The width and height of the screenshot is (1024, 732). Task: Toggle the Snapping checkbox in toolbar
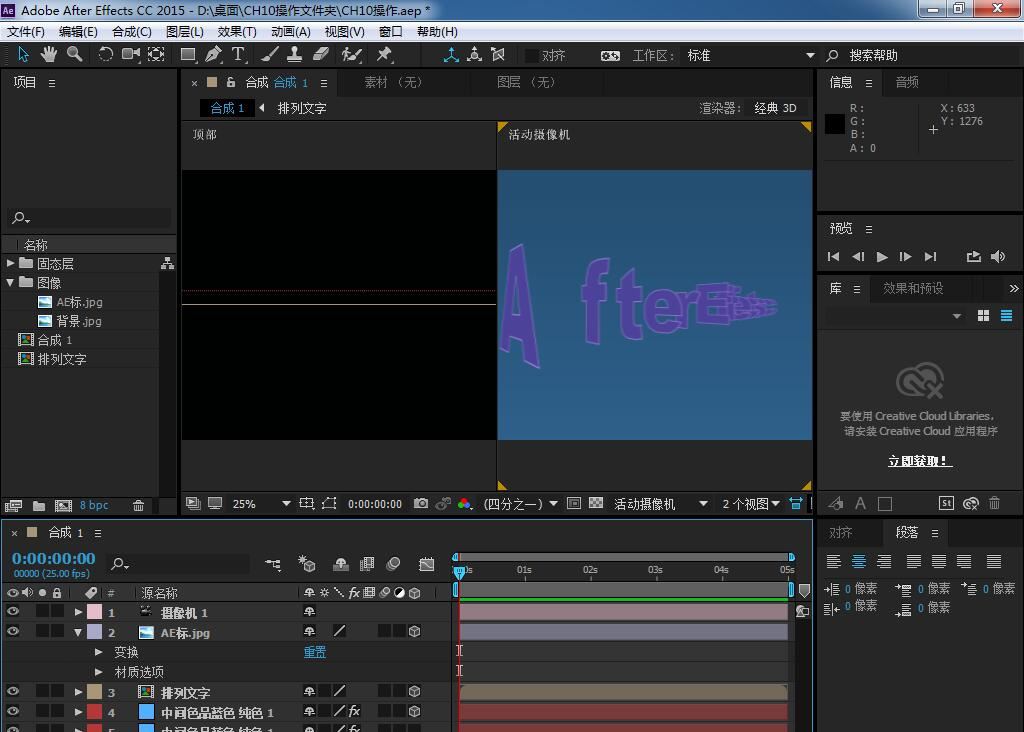532,56
